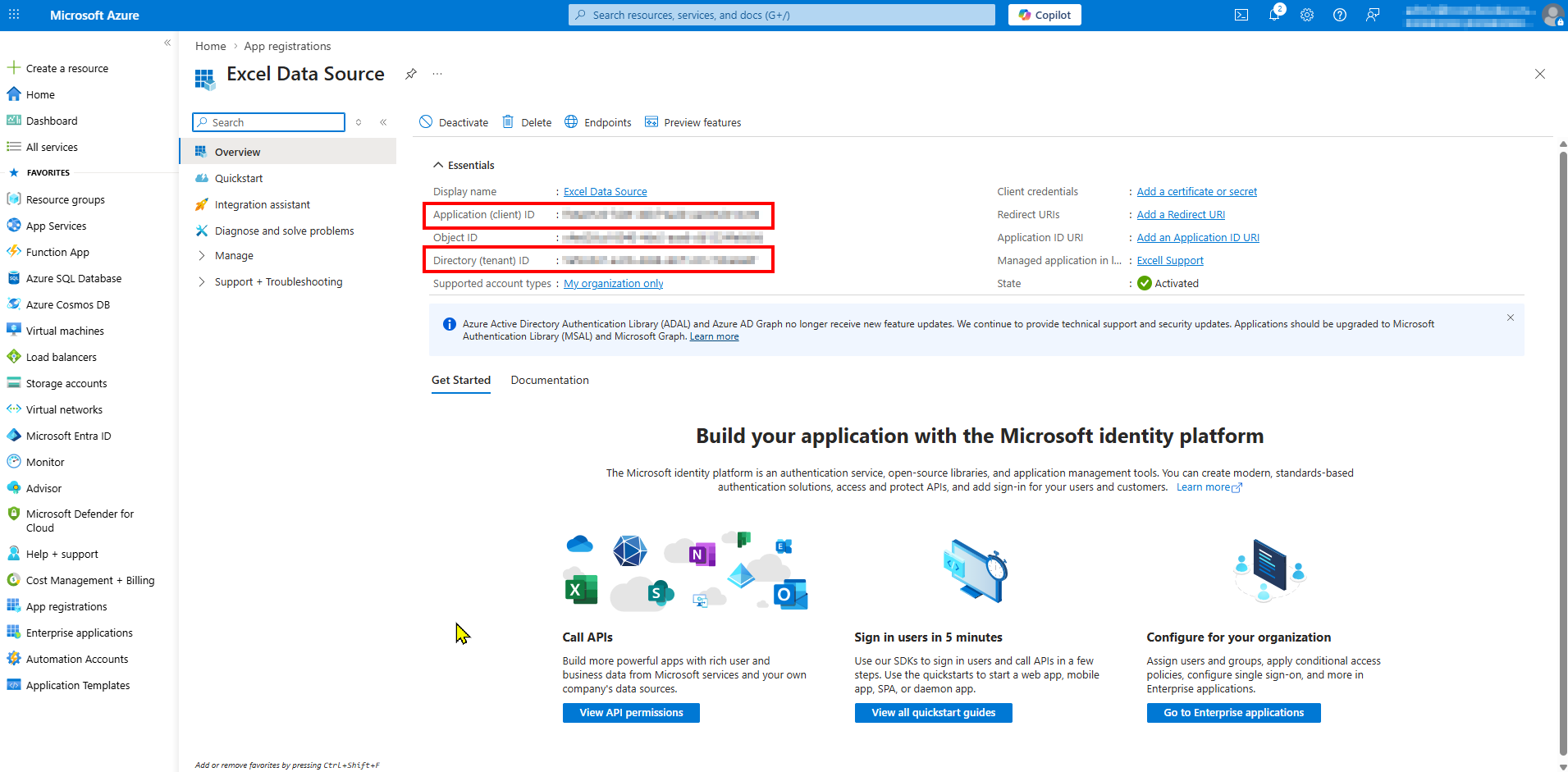Collapse the left favorites sidebar

point(167,43)
